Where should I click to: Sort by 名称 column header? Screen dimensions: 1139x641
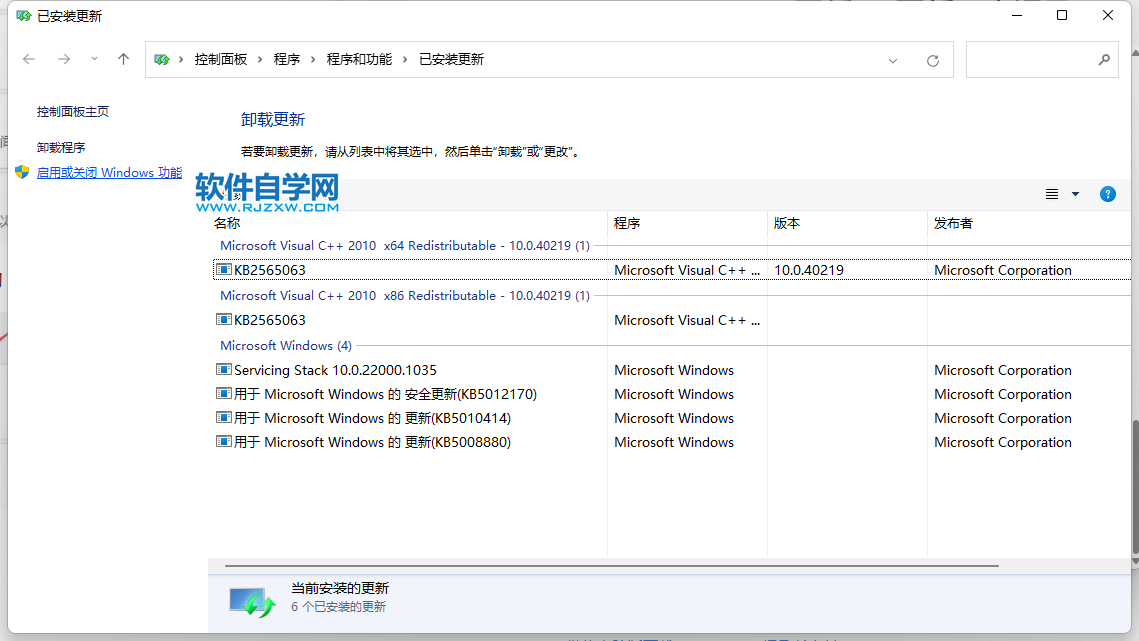tap(408, 223)
